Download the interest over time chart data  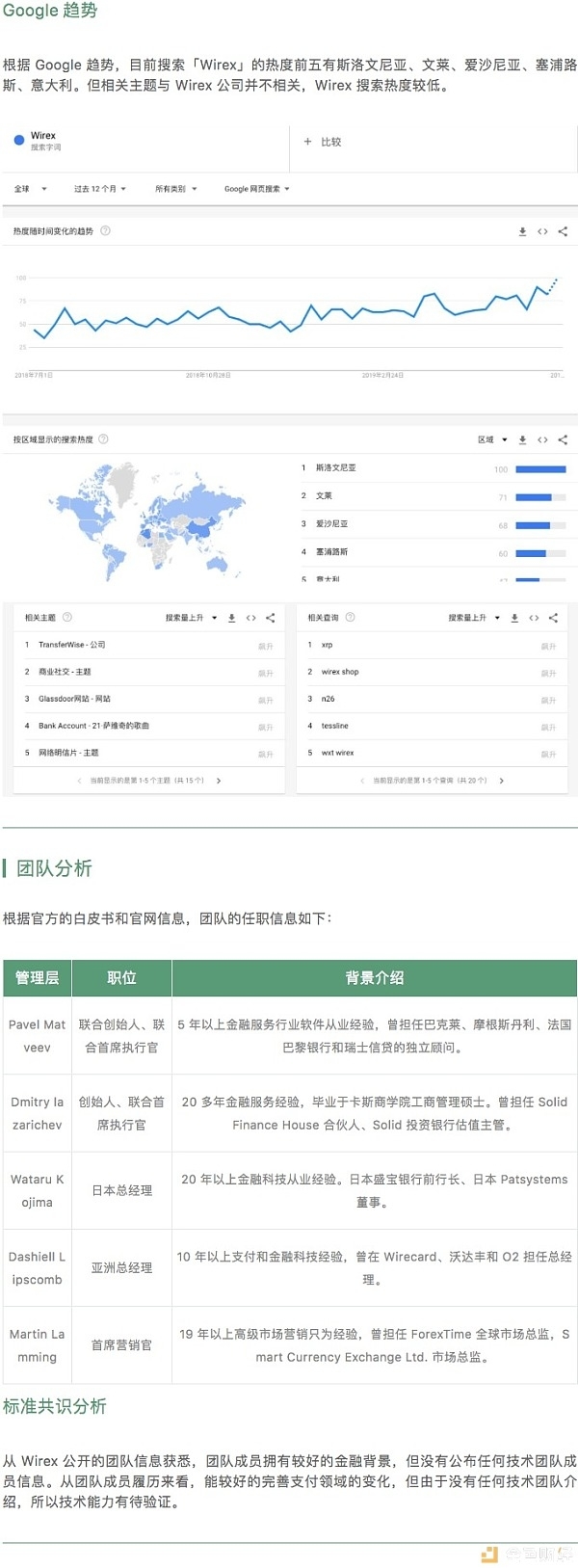pyautogui.click(x=522, y=231)
